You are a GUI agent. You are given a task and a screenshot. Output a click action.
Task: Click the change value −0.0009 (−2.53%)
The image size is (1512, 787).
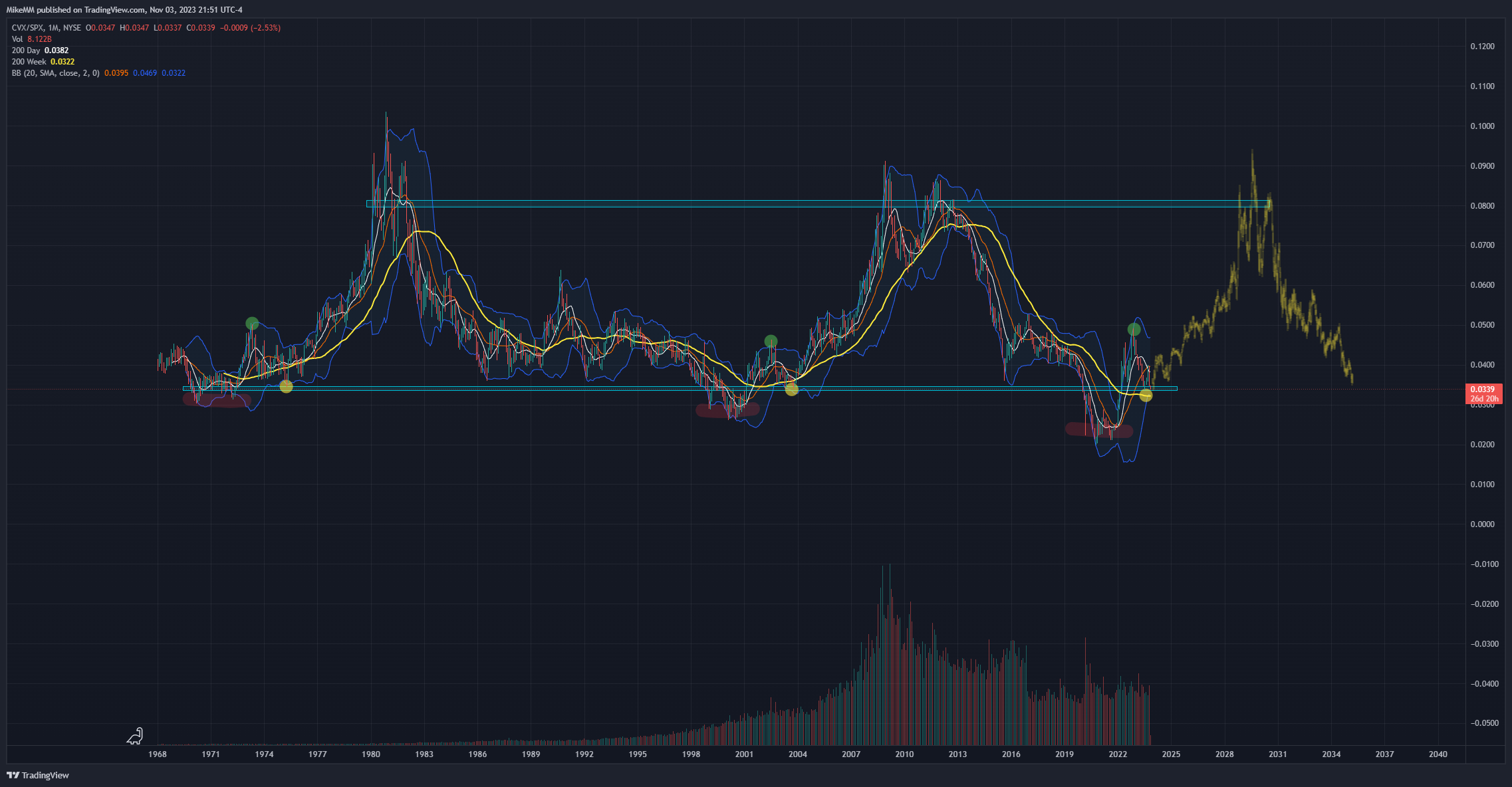250,28
